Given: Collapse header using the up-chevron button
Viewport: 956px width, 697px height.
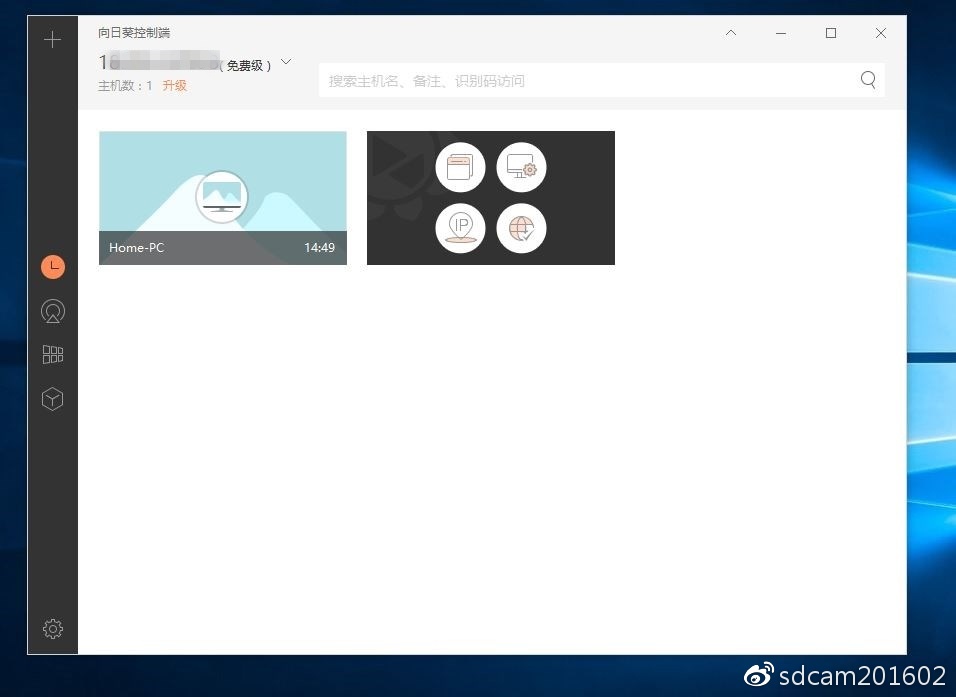Looking at the screenshot, I should (x=731, y=33).
